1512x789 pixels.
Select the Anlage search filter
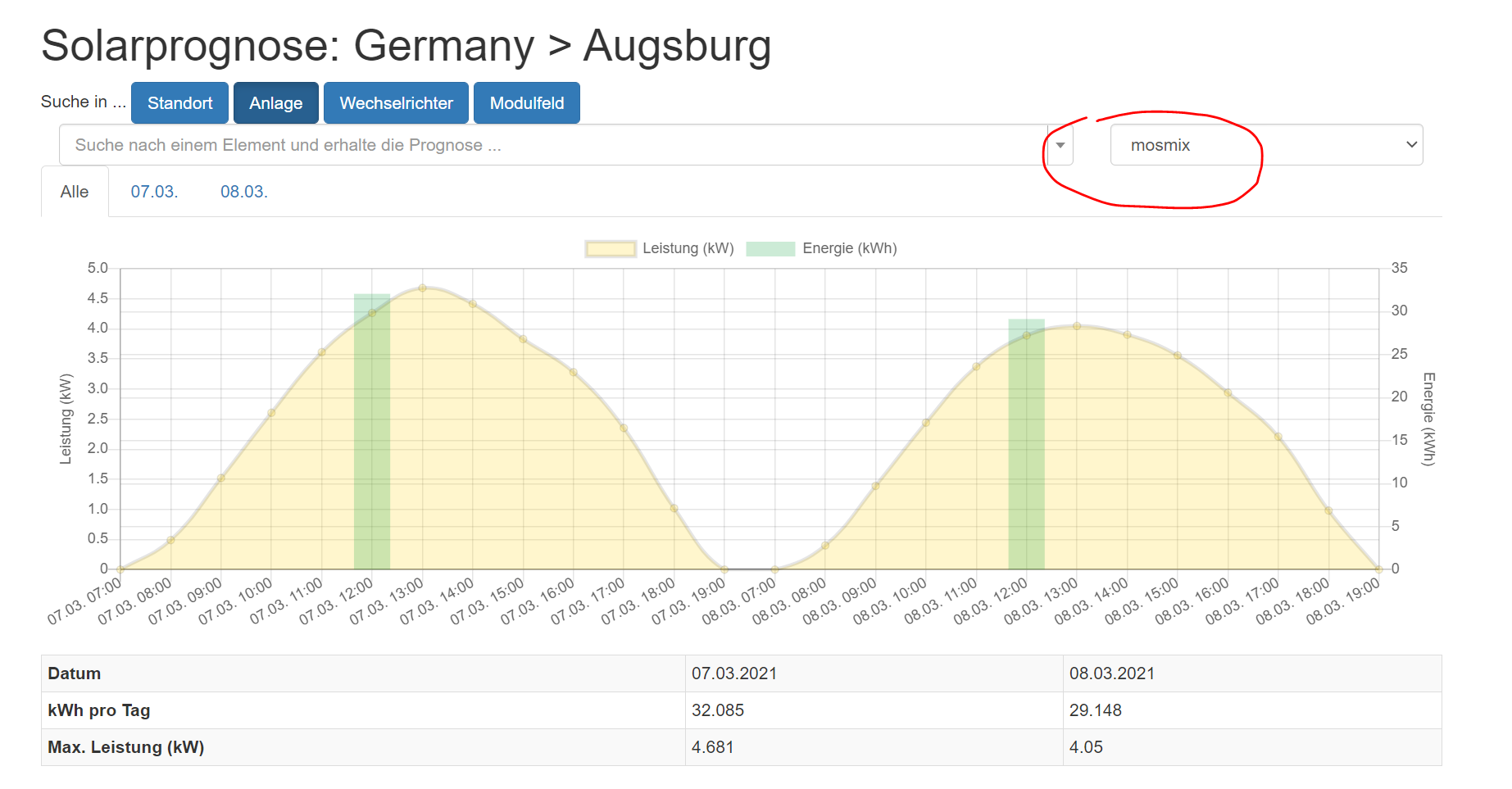(x=275, y=103)
